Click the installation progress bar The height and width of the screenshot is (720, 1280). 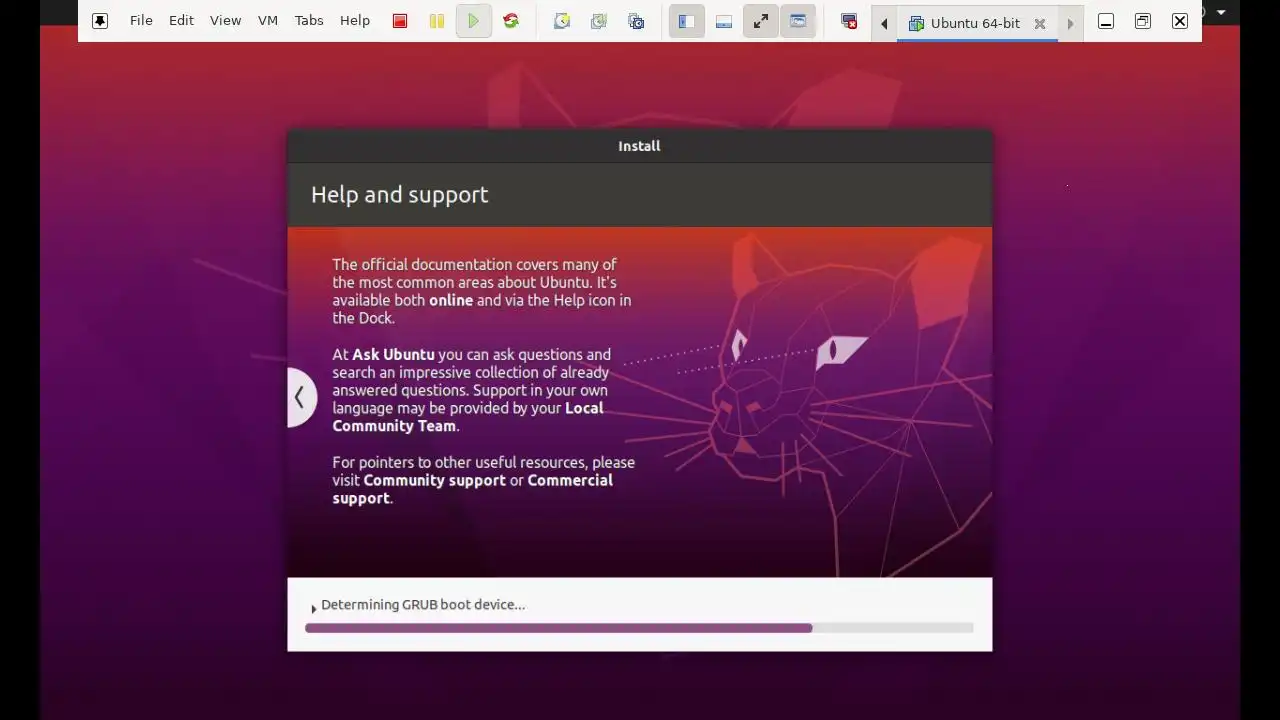click(x=639, y=628)
